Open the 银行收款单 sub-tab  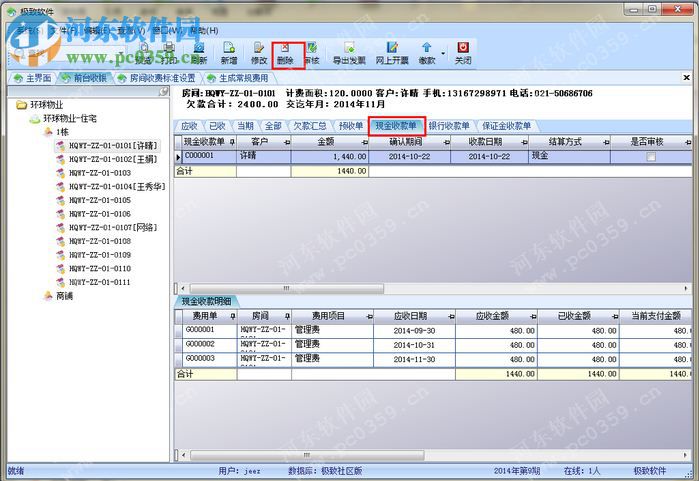click(449, 126)
